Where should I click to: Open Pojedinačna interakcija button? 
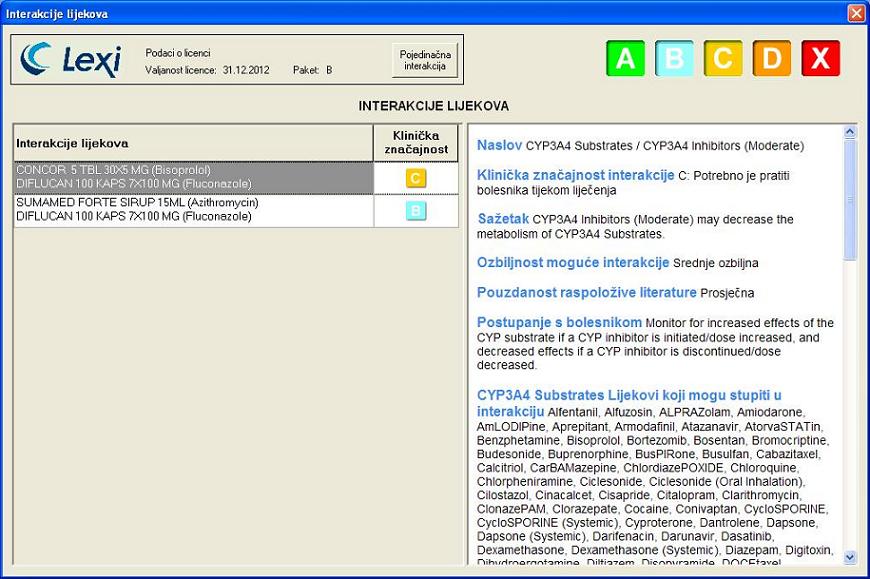click(x=425, y=60)
